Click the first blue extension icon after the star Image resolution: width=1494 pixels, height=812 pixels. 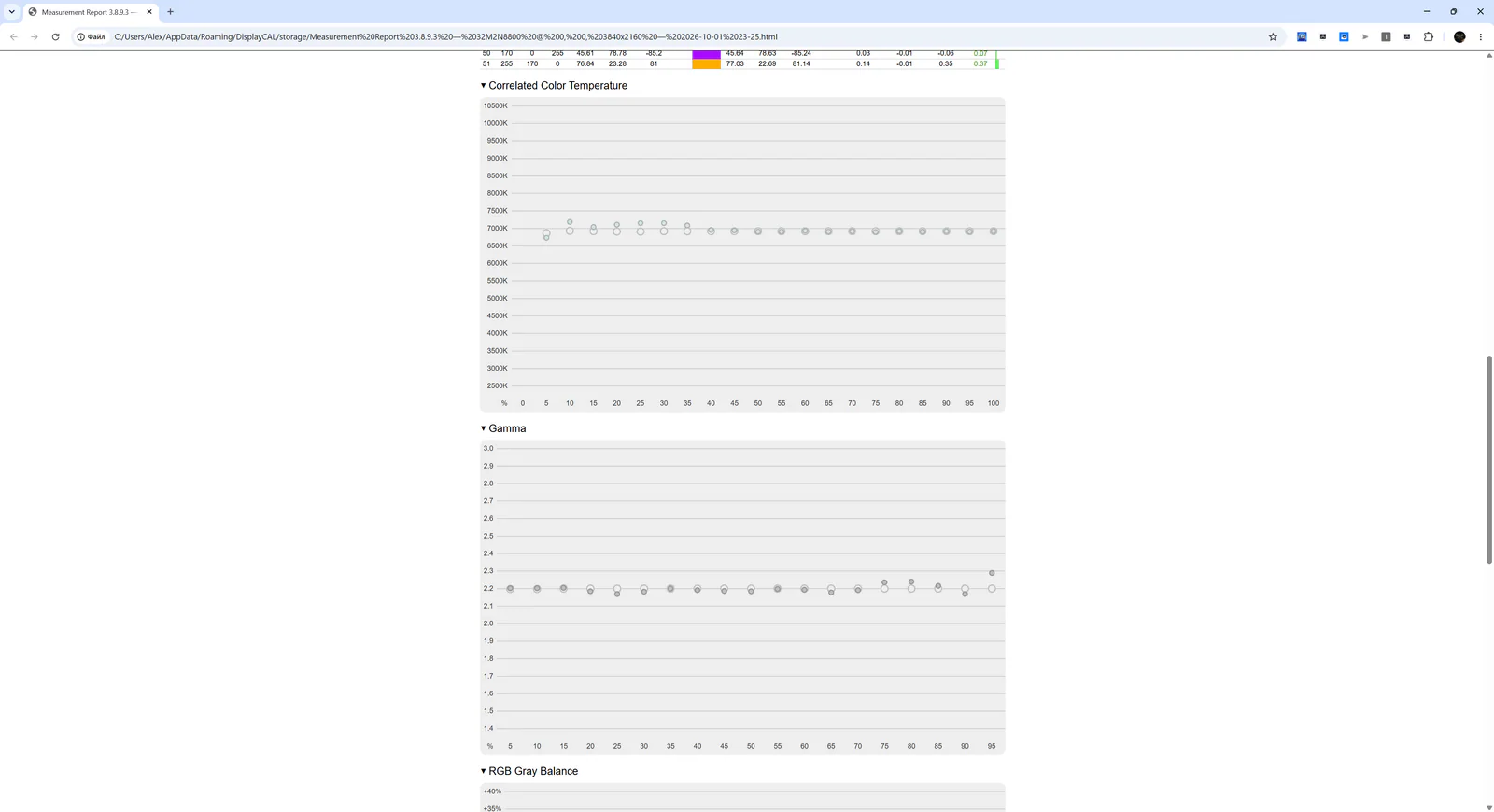(x=1302, y=37)
